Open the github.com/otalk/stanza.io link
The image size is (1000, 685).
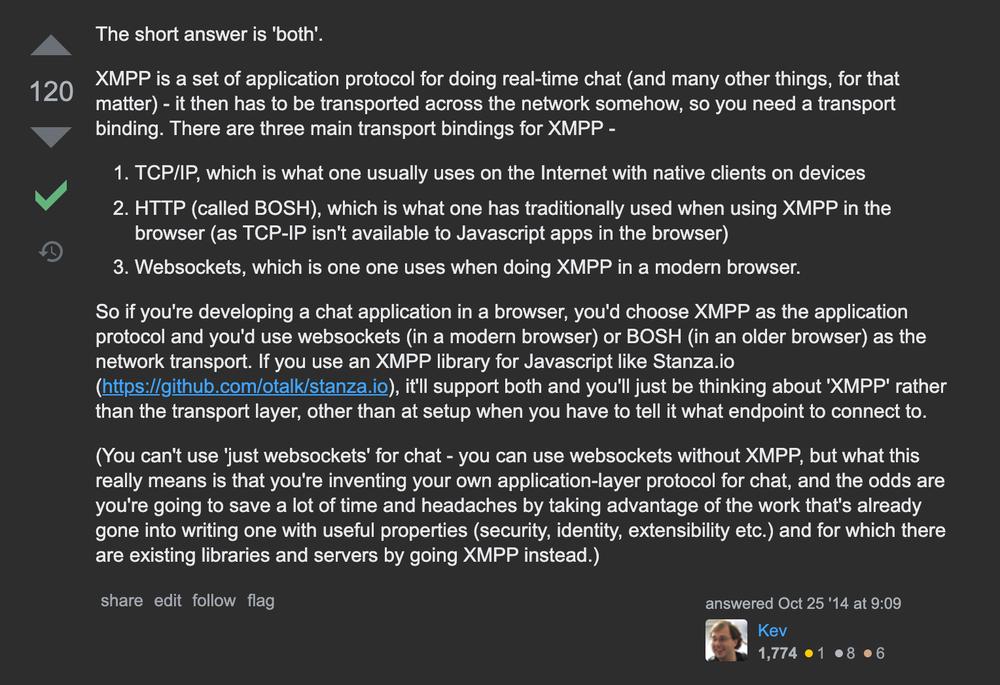coord(245,386)
